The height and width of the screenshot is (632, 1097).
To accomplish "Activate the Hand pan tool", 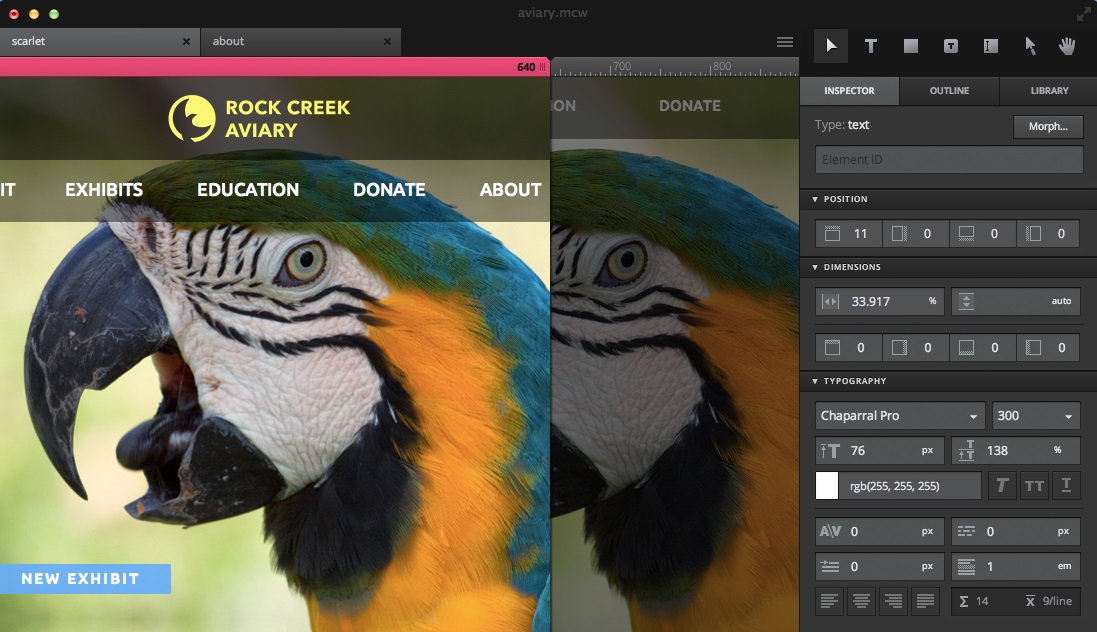I will click(1066, 45).
